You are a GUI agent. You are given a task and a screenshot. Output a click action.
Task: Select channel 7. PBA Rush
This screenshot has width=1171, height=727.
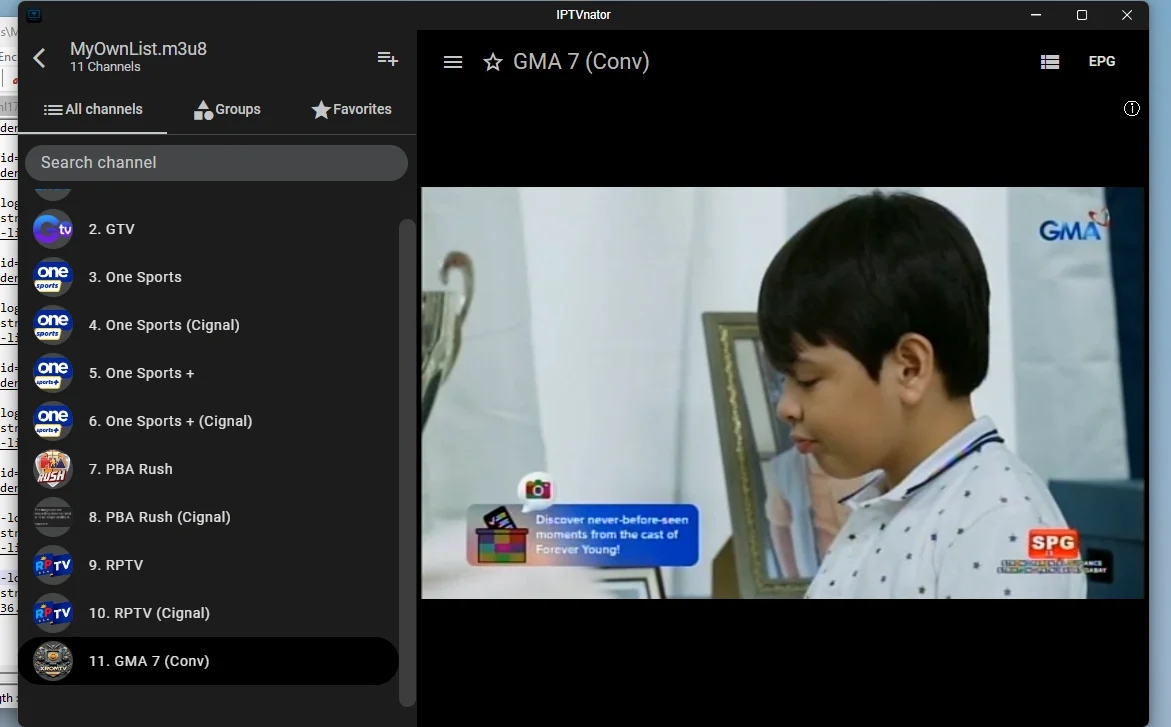click(x=209, y=469)
